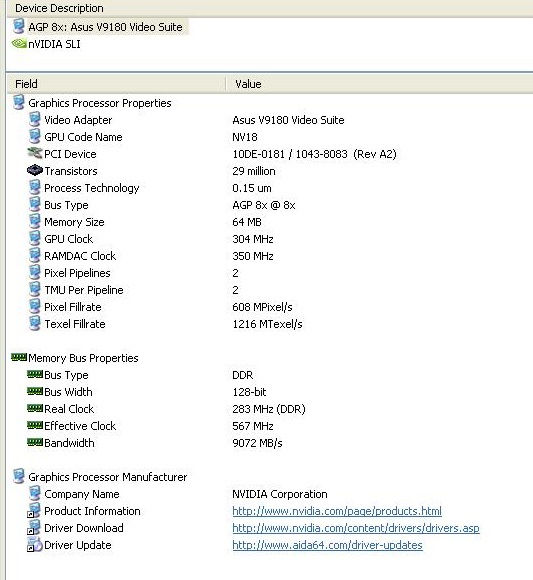Viewport: 533px width, 580px height.
Task: Open the nvidia.com products page link
Action: (337, 511)
